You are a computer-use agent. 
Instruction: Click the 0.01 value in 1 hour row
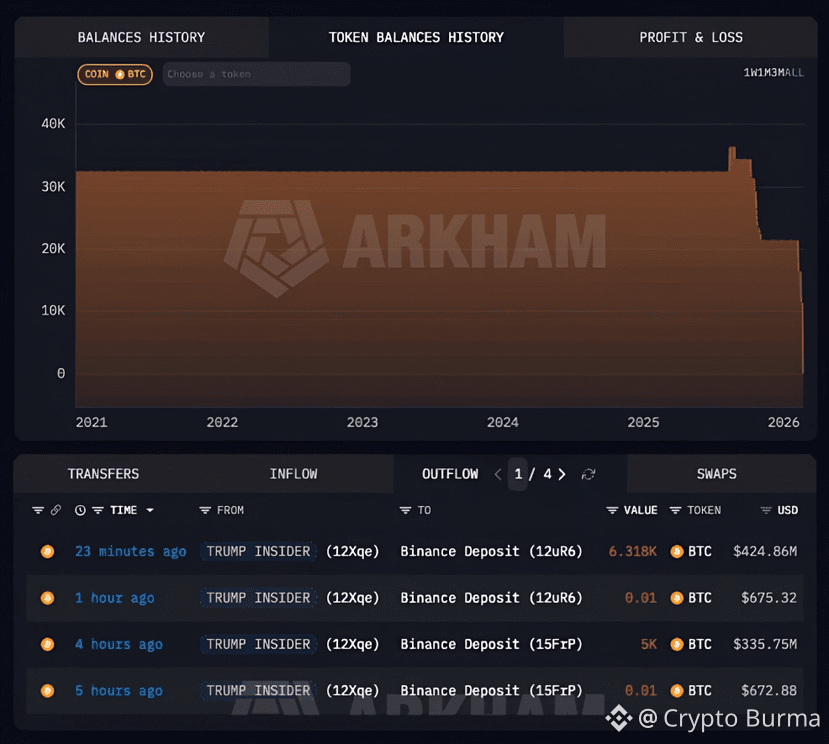pyautogui.click(x=641, y=598)
